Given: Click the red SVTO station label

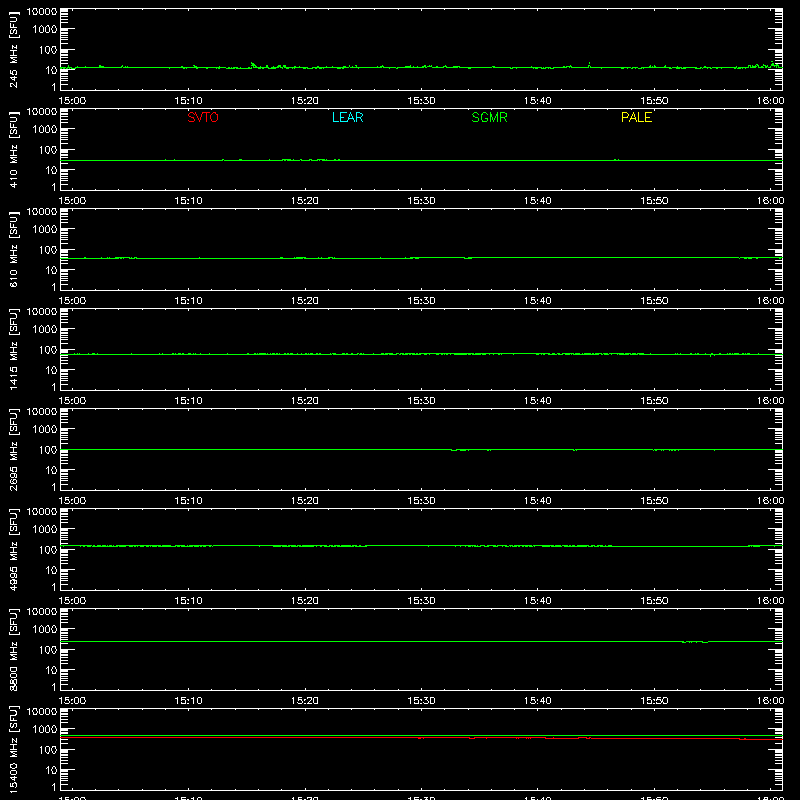Looking at the screenshot, I should pos(203,117).
